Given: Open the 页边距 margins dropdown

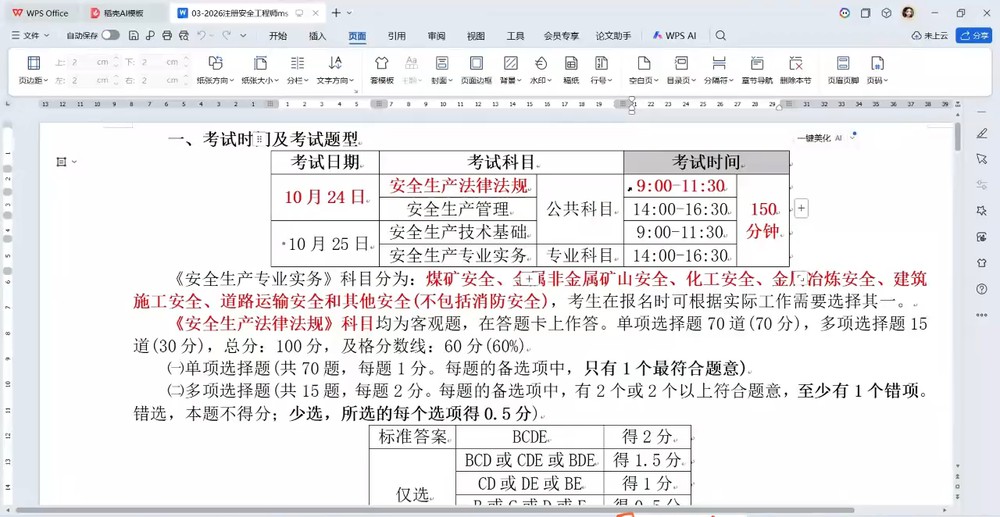Looking at the screenshot, I should coord(33,80).
